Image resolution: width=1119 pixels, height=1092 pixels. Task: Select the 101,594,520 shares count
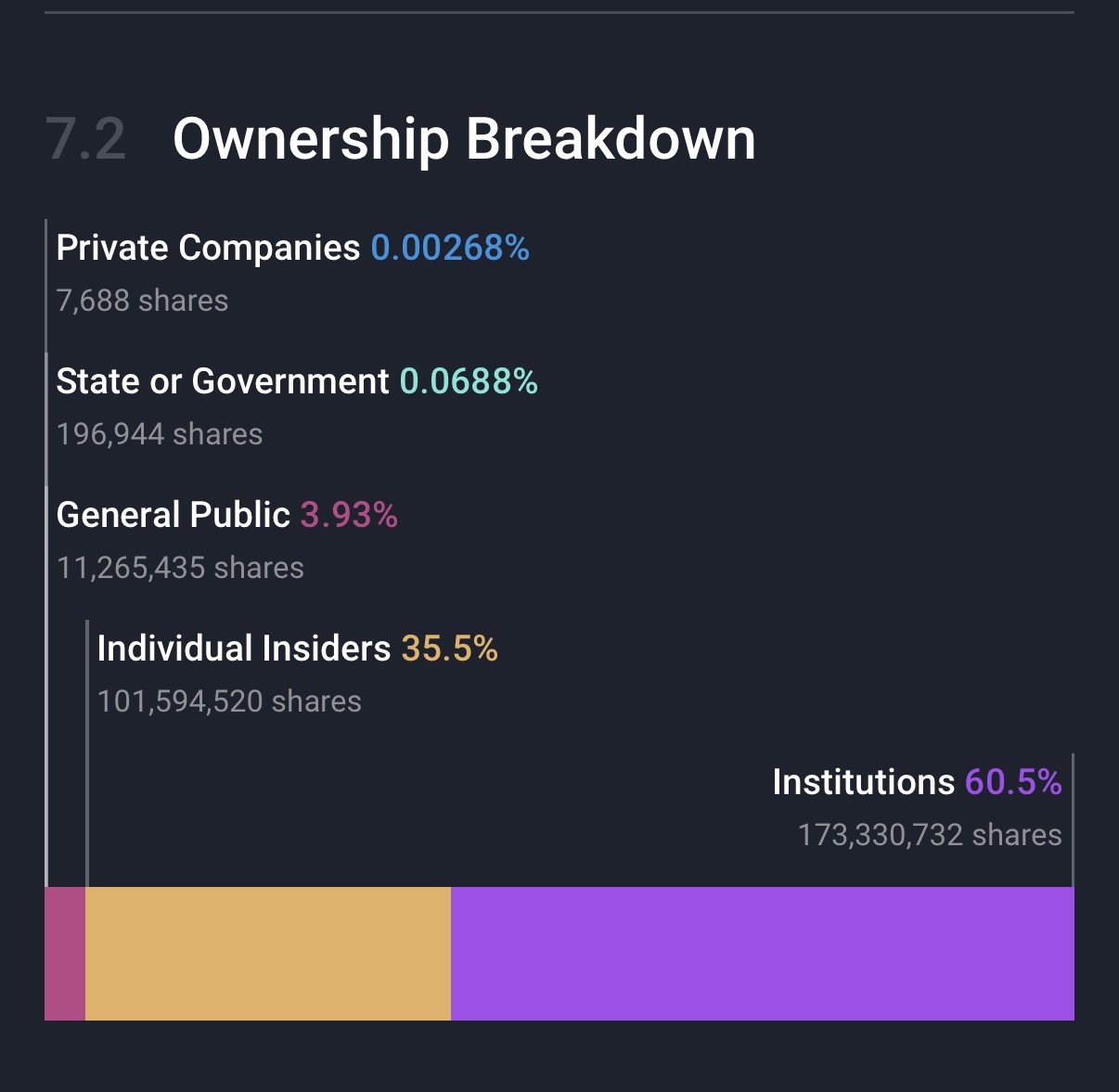click(229, 701)
